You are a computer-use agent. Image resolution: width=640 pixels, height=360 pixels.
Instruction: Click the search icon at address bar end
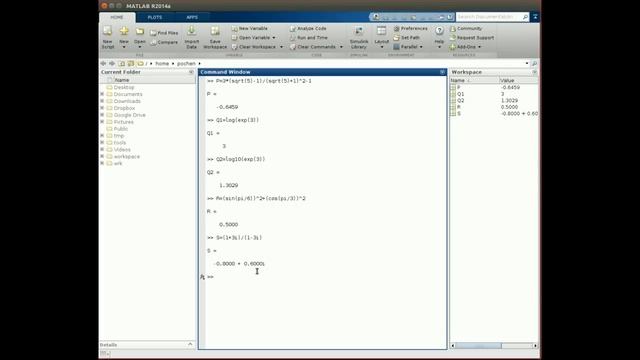(534, 64)
